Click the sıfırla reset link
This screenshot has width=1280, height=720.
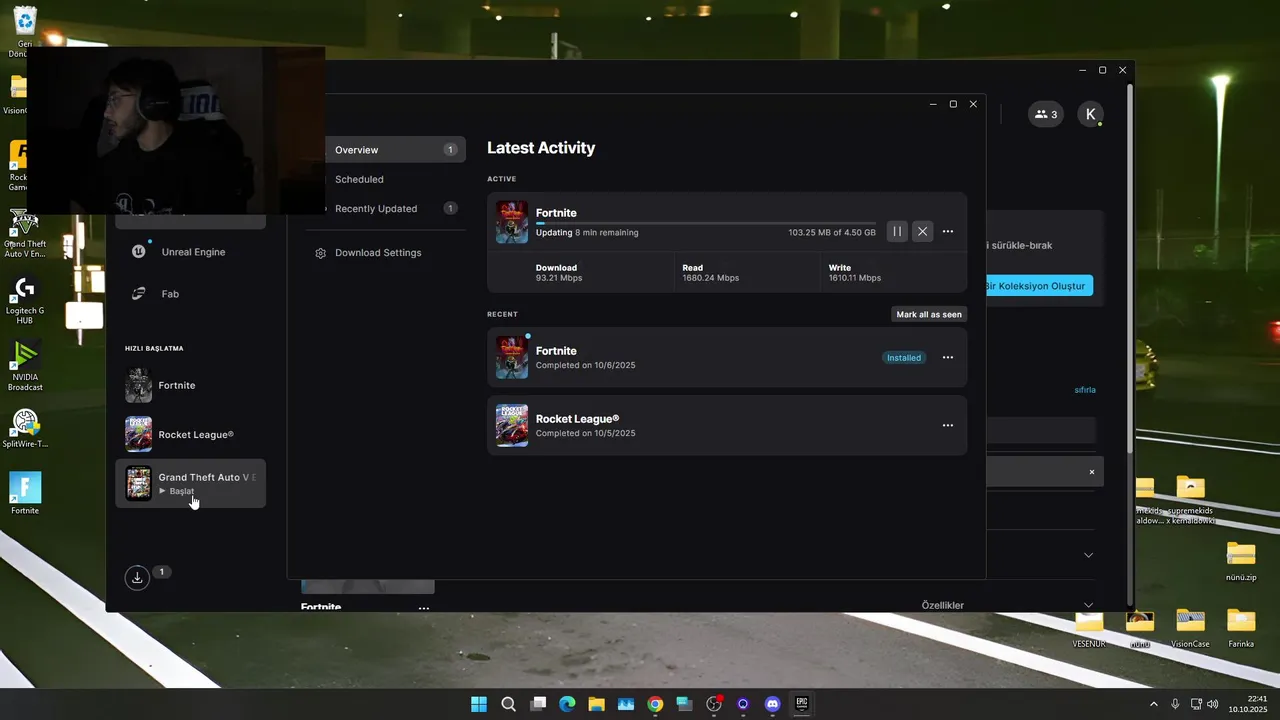click(1085, 389)
